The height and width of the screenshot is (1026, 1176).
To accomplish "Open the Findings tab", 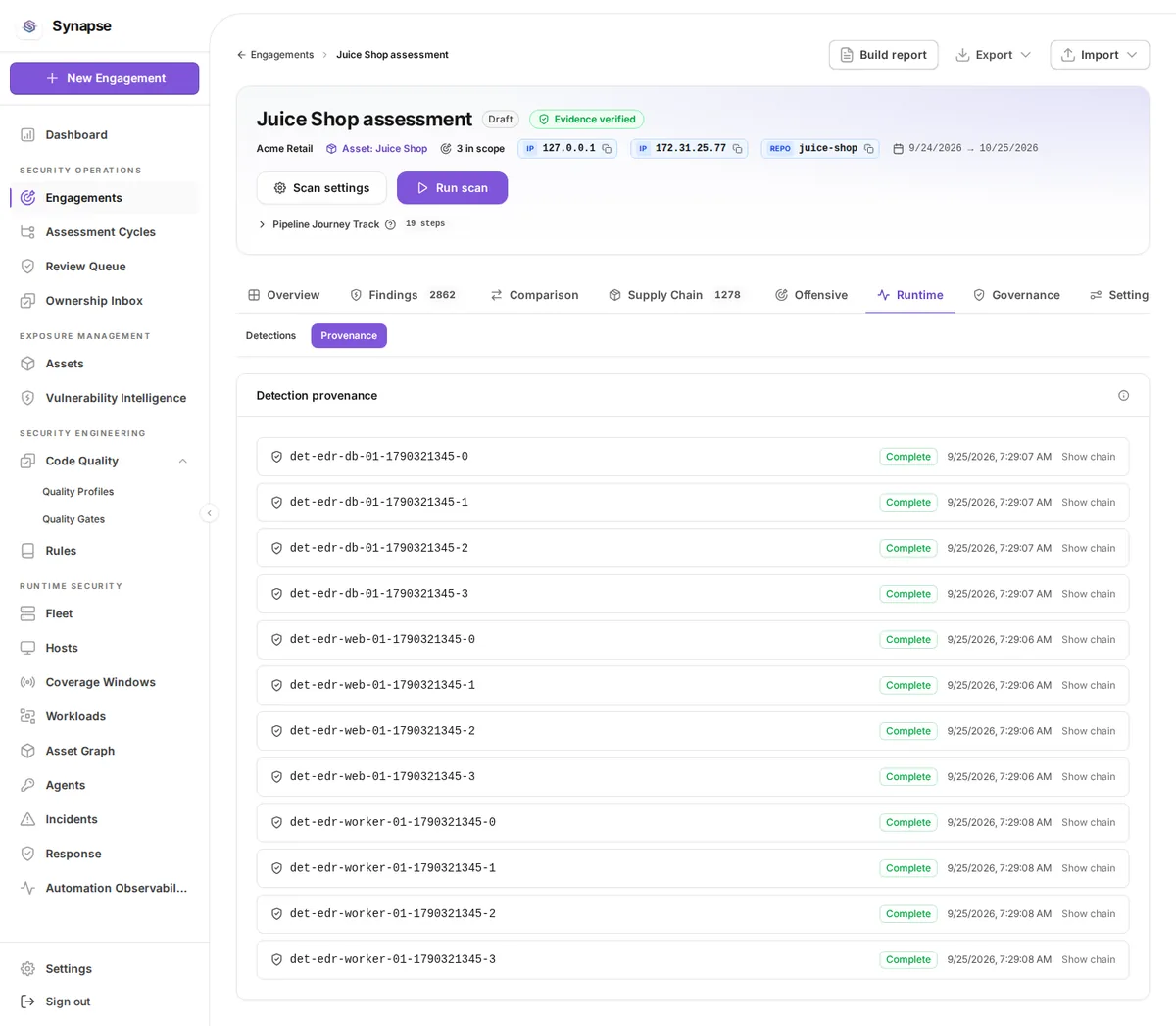I will point(402,295).
